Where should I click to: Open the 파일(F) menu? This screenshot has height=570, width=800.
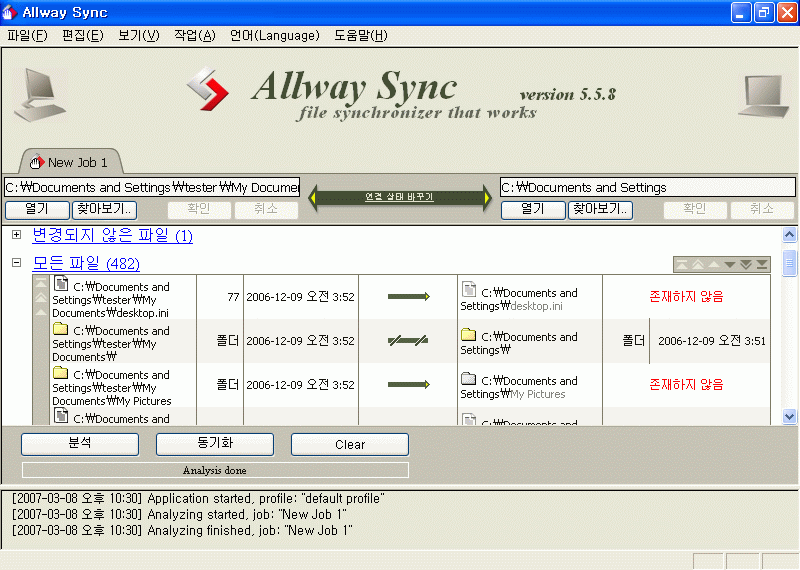28,35
